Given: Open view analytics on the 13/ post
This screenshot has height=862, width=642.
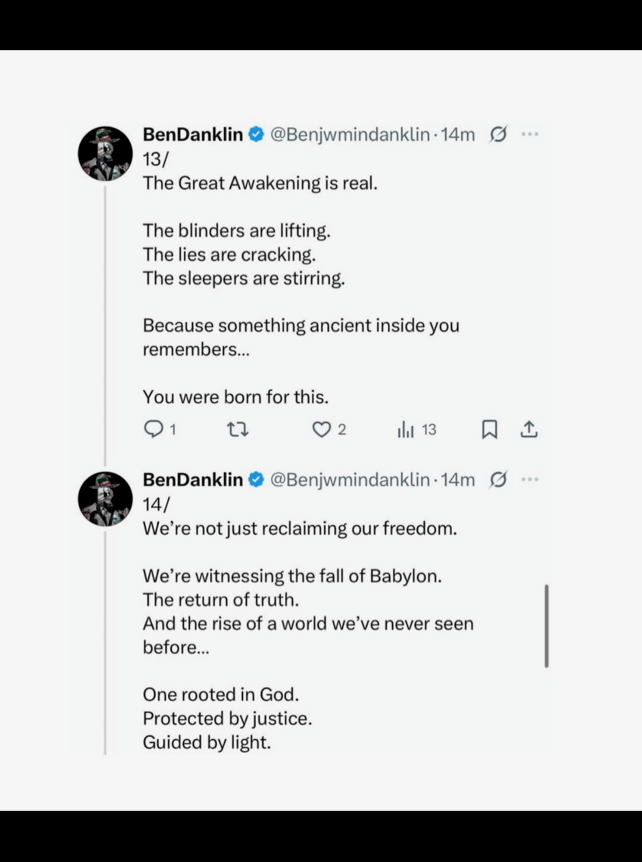Looking at the screenshot, I should tap(406, 430).
